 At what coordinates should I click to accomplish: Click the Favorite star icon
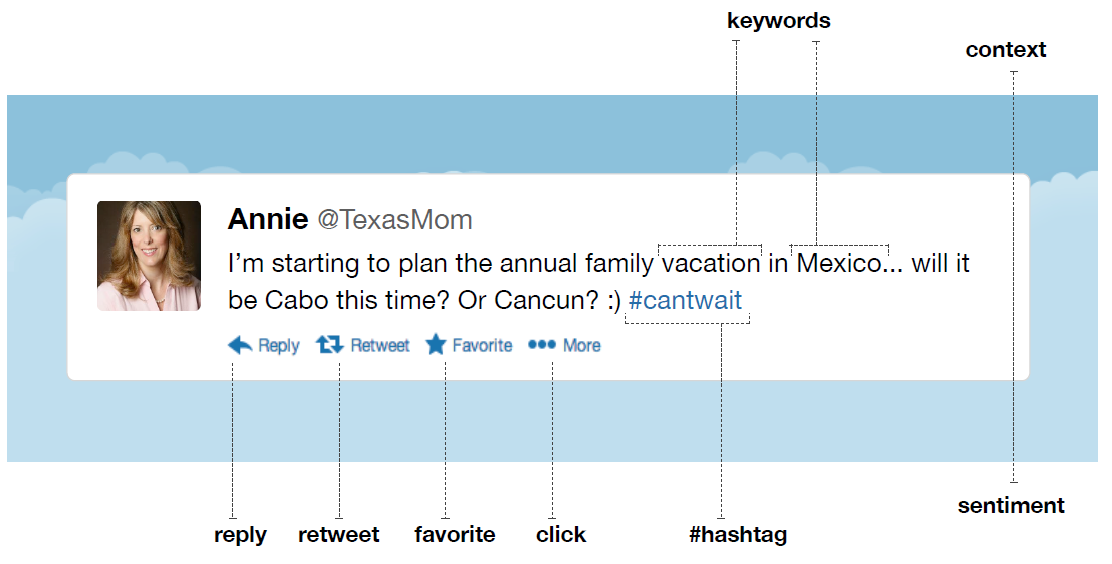(x=436, y=345)
